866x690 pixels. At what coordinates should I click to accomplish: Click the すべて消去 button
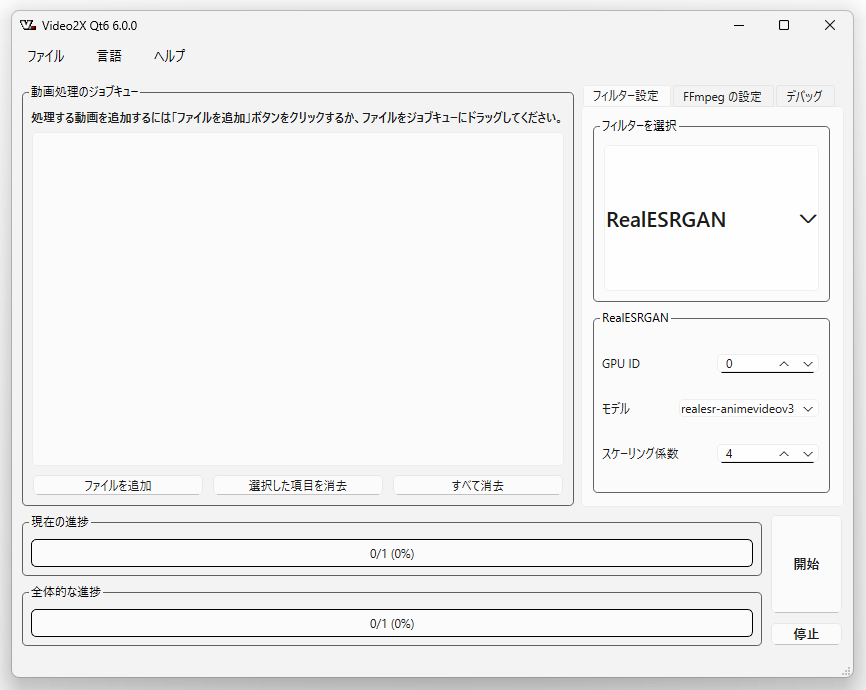[x=478, y=485]
